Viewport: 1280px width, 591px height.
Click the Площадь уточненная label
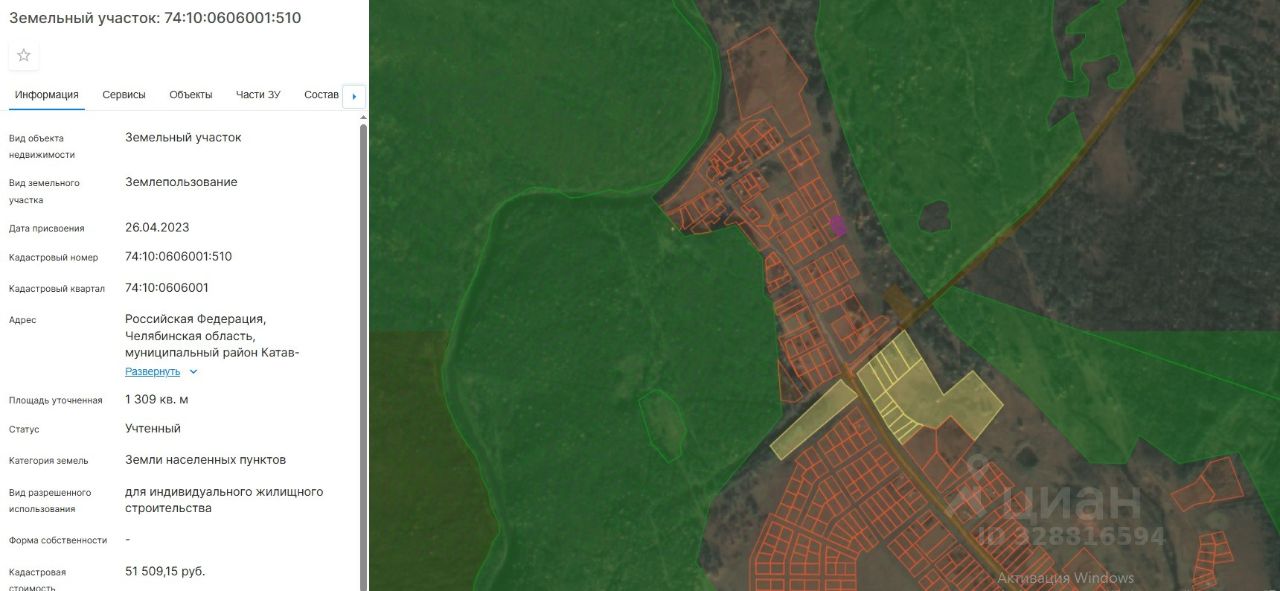point(56,400)
